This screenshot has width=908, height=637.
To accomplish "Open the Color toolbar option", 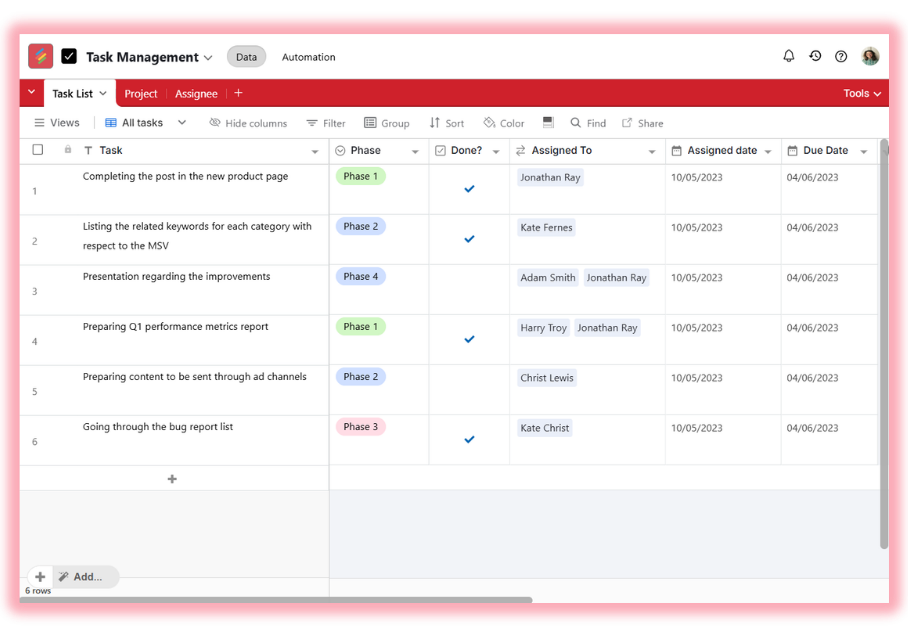I will [x=504, y=123].
